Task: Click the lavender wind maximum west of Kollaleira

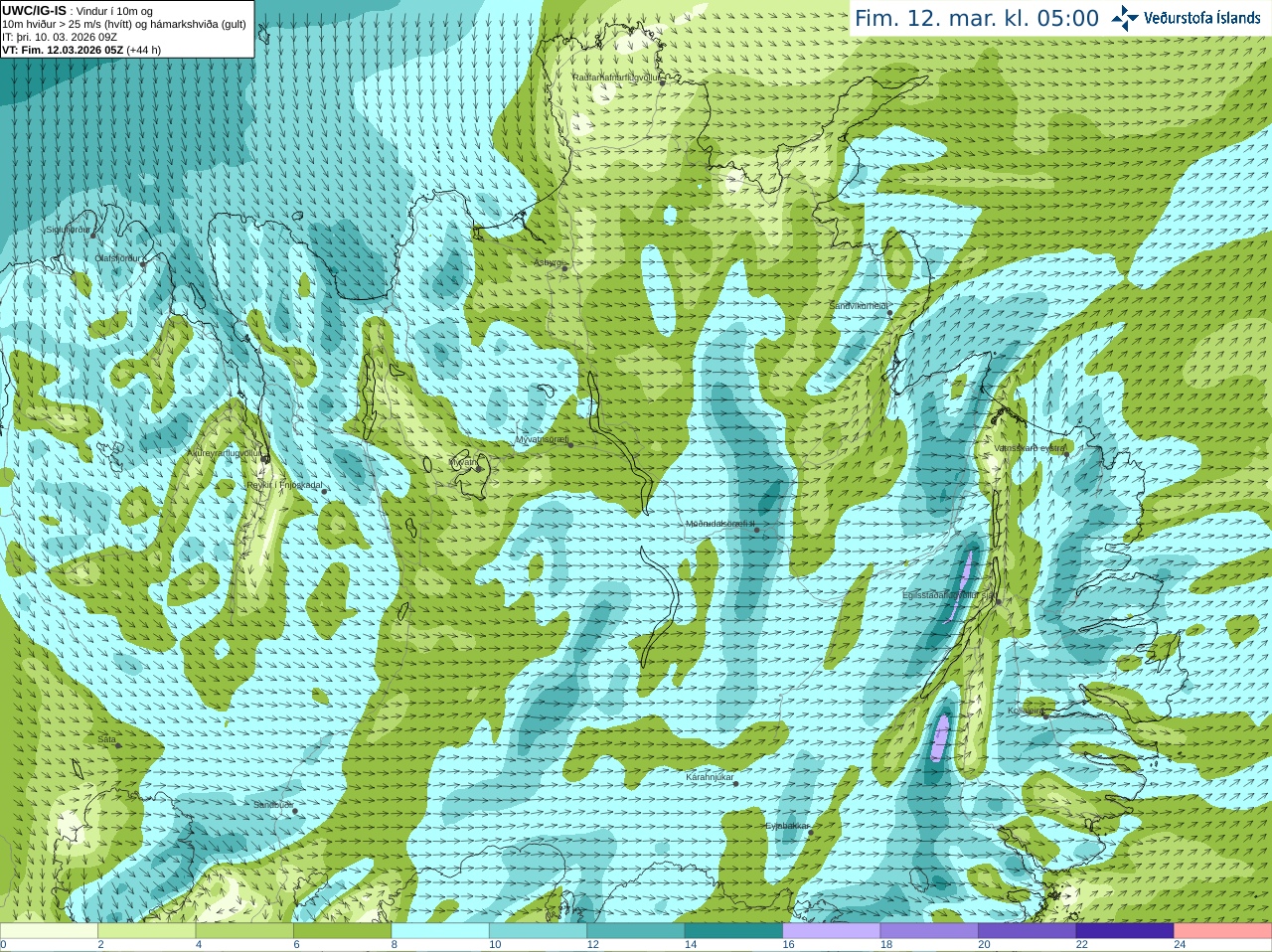Action: click(940, 737)
